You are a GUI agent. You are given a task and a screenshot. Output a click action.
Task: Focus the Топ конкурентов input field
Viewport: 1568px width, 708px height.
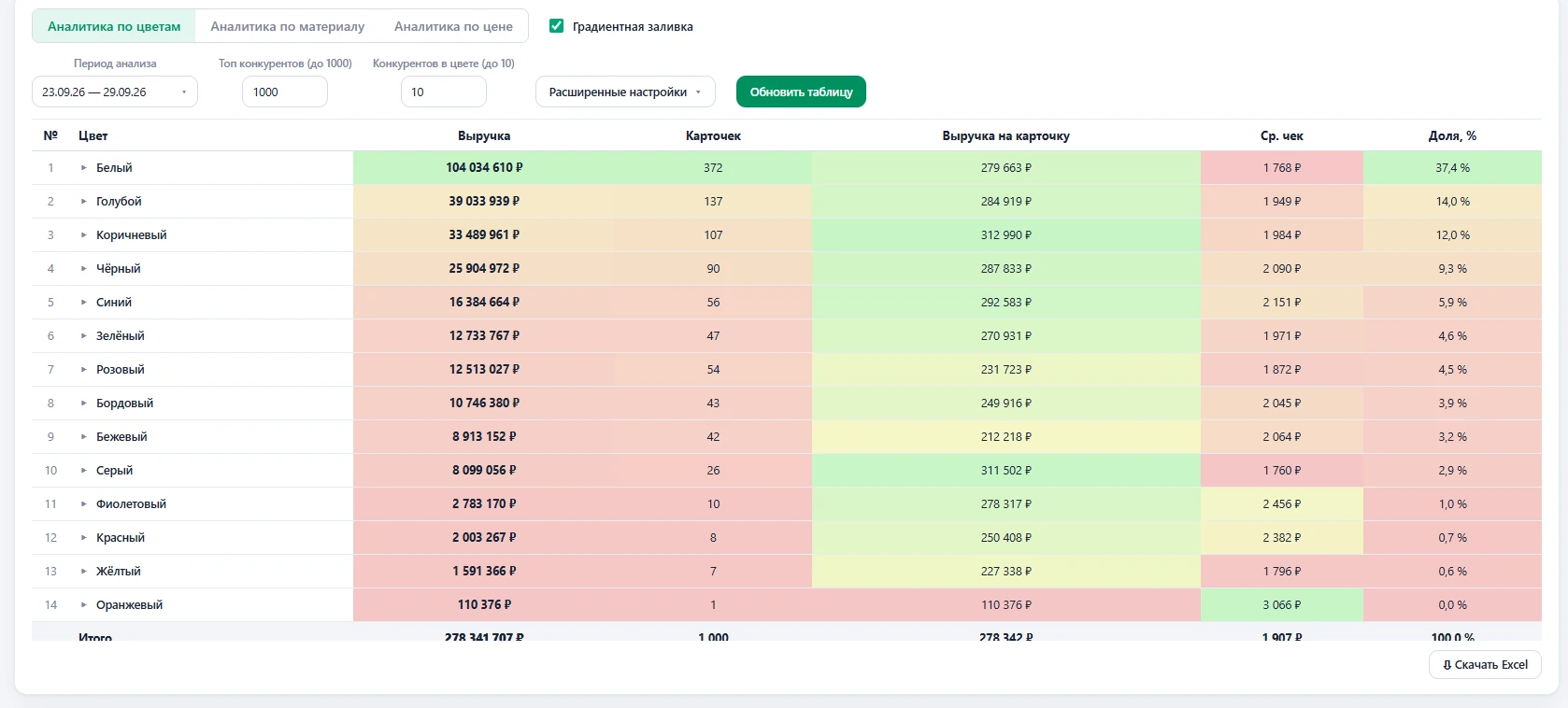click(285, 92)
